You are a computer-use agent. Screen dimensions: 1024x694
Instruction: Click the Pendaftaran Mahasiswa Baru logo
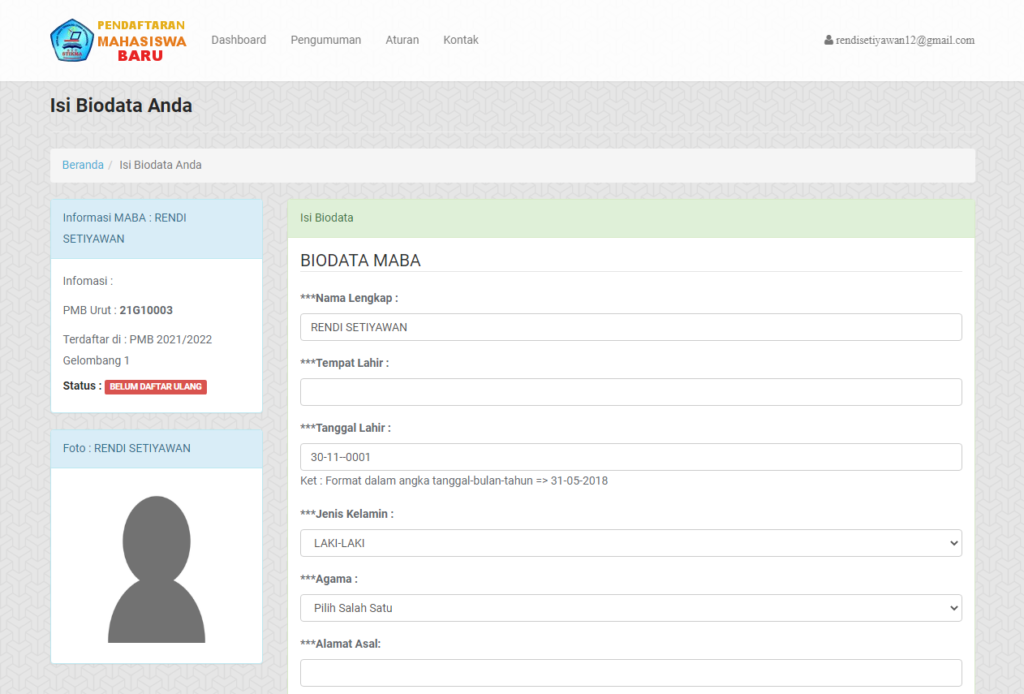[x=118, y=40]
